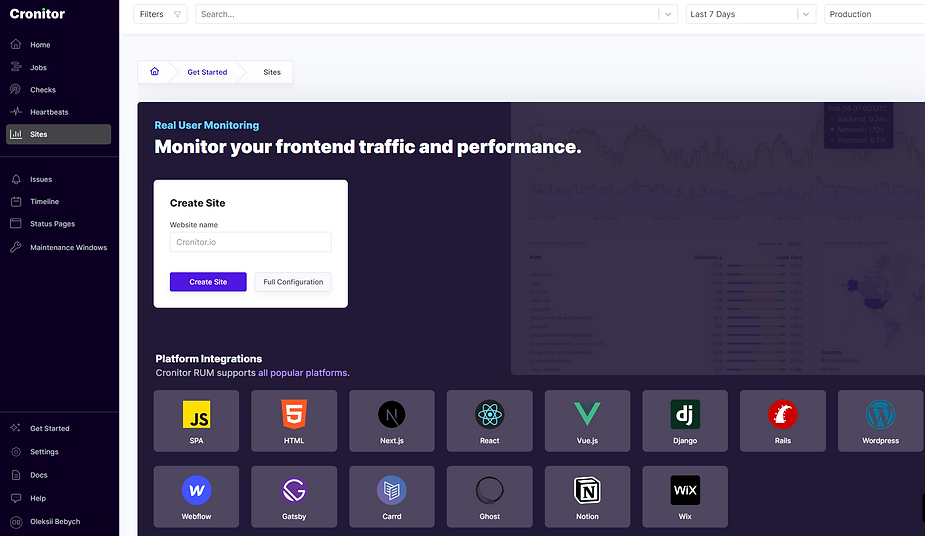Open Home from the sidebar
Image resolution: width=925 pixels, height=536 pixels.
[x=40, y=45]
